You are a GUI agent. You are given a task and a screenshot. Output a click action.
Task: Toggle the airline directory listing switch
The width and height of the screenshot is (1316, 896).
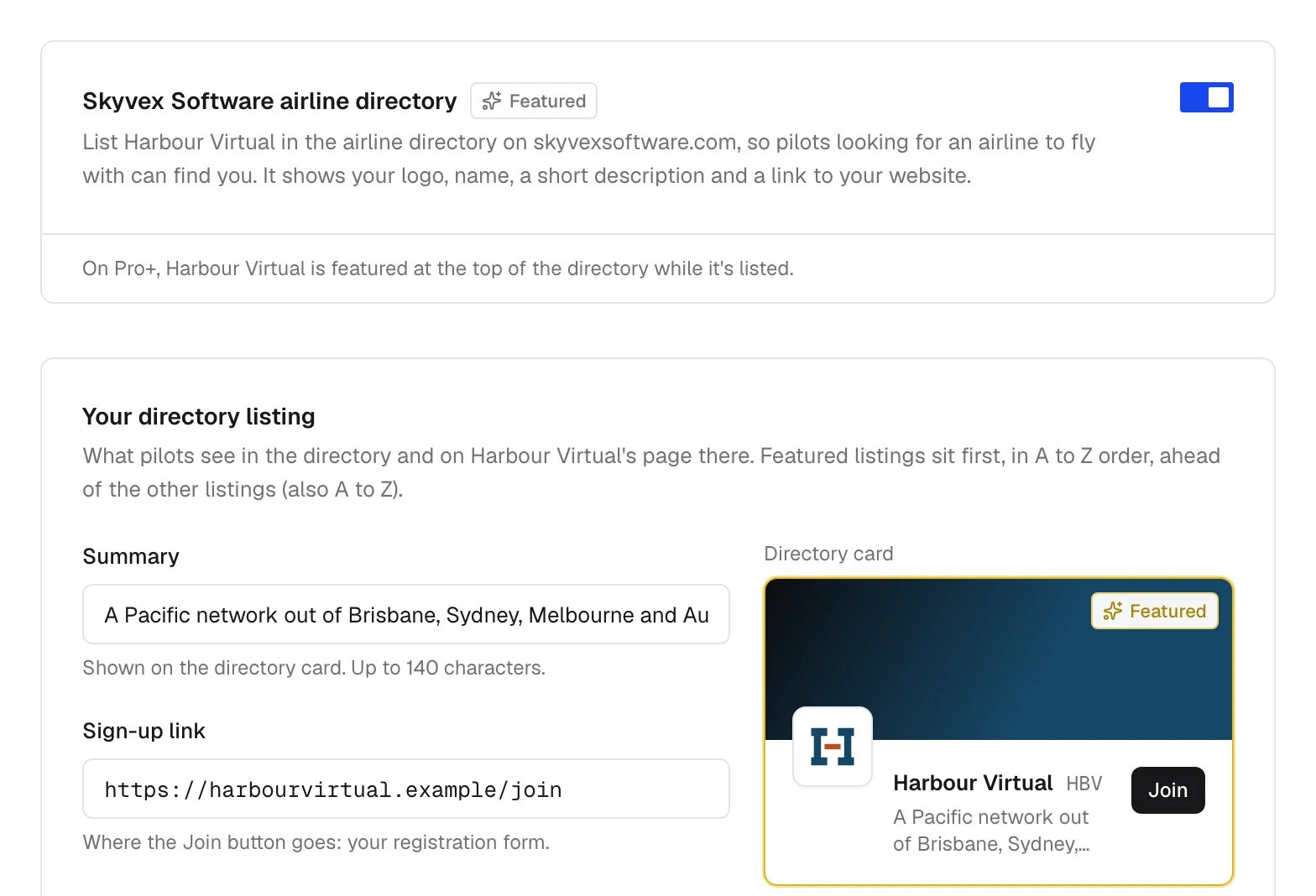pos(1206,97)
